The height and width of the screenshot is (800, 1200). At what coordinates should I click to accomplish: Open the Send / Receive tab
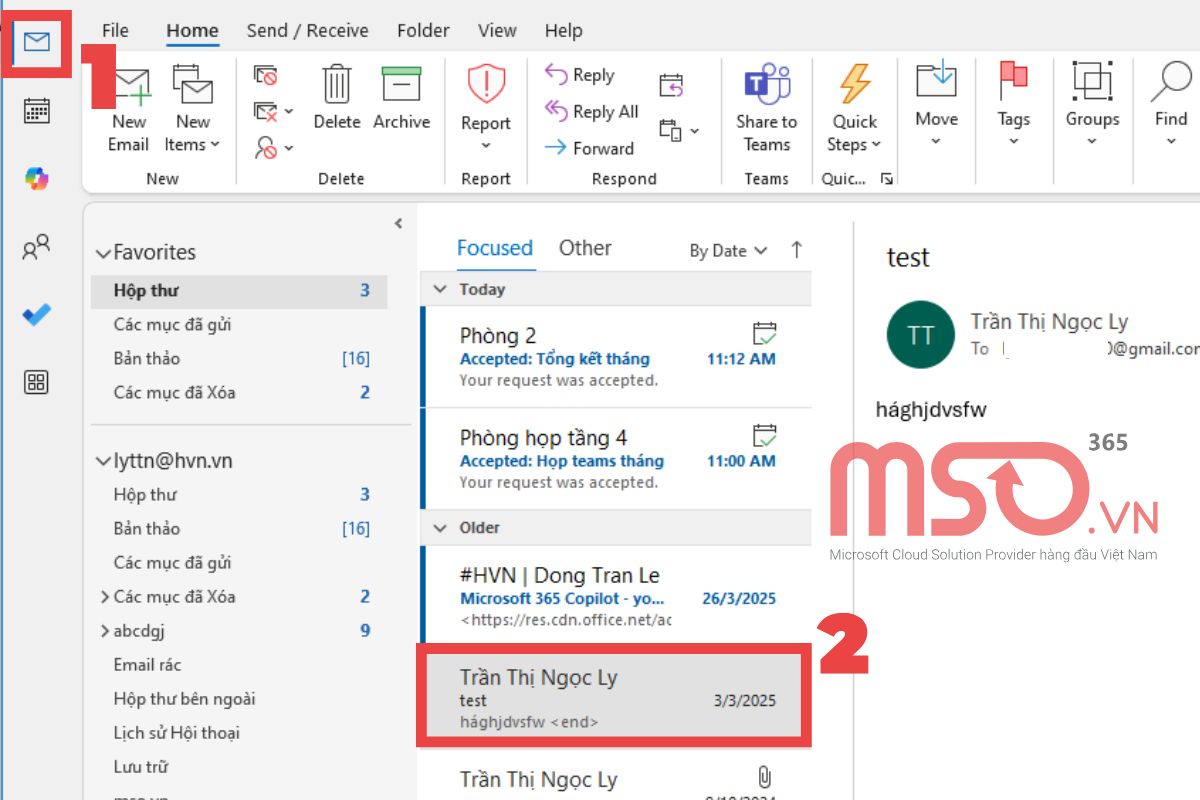point(307,31)
